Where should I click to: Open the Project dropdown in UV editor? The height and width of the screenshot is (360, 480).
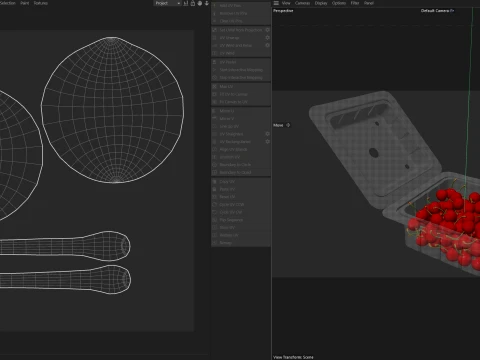[x=168, y=3]
